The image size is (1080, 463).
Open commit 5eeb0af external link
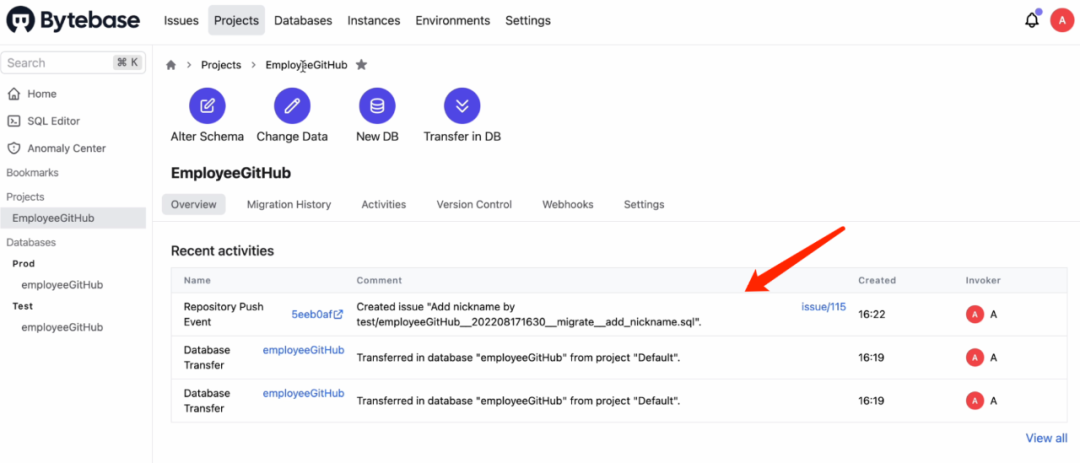coord(317,314)
